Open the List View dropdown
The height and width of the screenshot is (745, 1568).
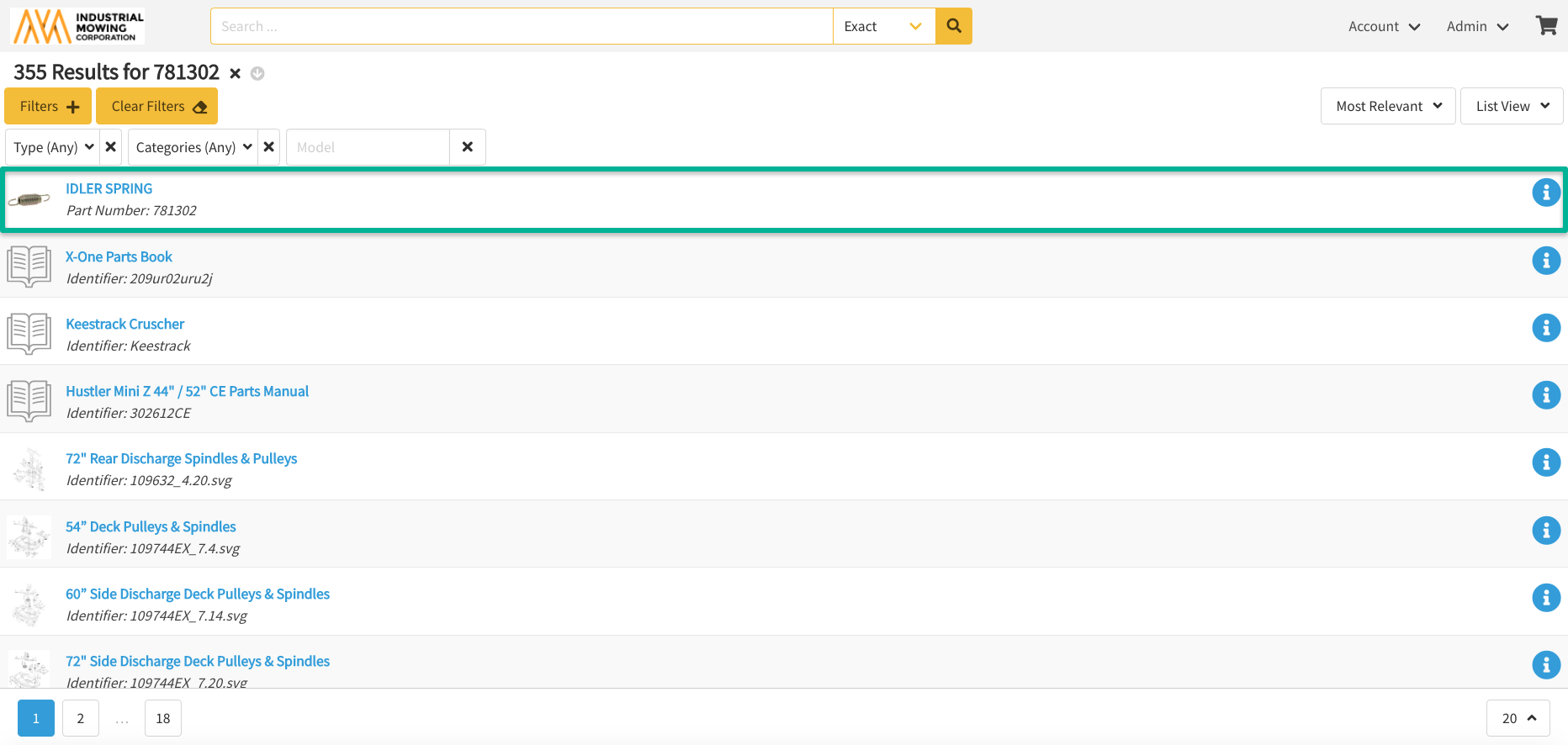click(x=1511, y=106)
